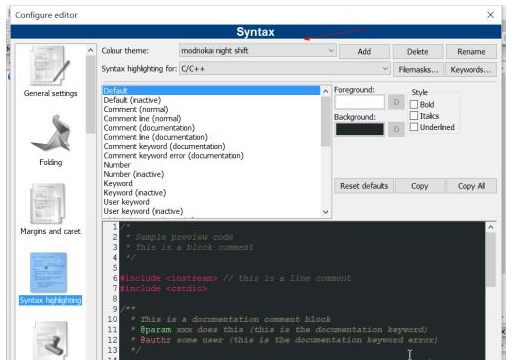Click background default D button
This screenshot has height=360, width=520.
click(x=396, y=129)
